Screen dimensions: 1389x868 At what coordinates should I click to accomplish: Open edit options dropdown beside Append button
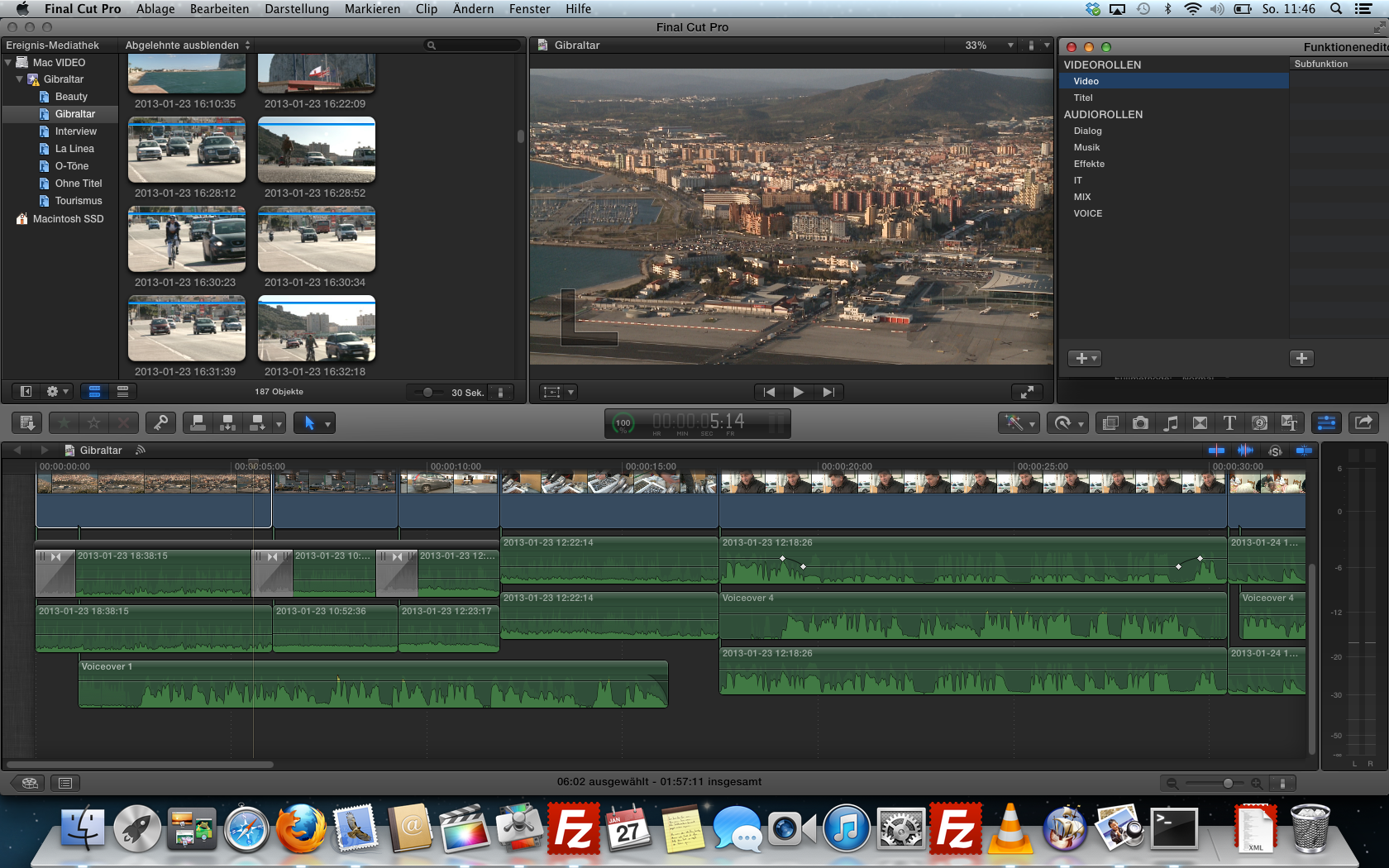click(279, 424)
